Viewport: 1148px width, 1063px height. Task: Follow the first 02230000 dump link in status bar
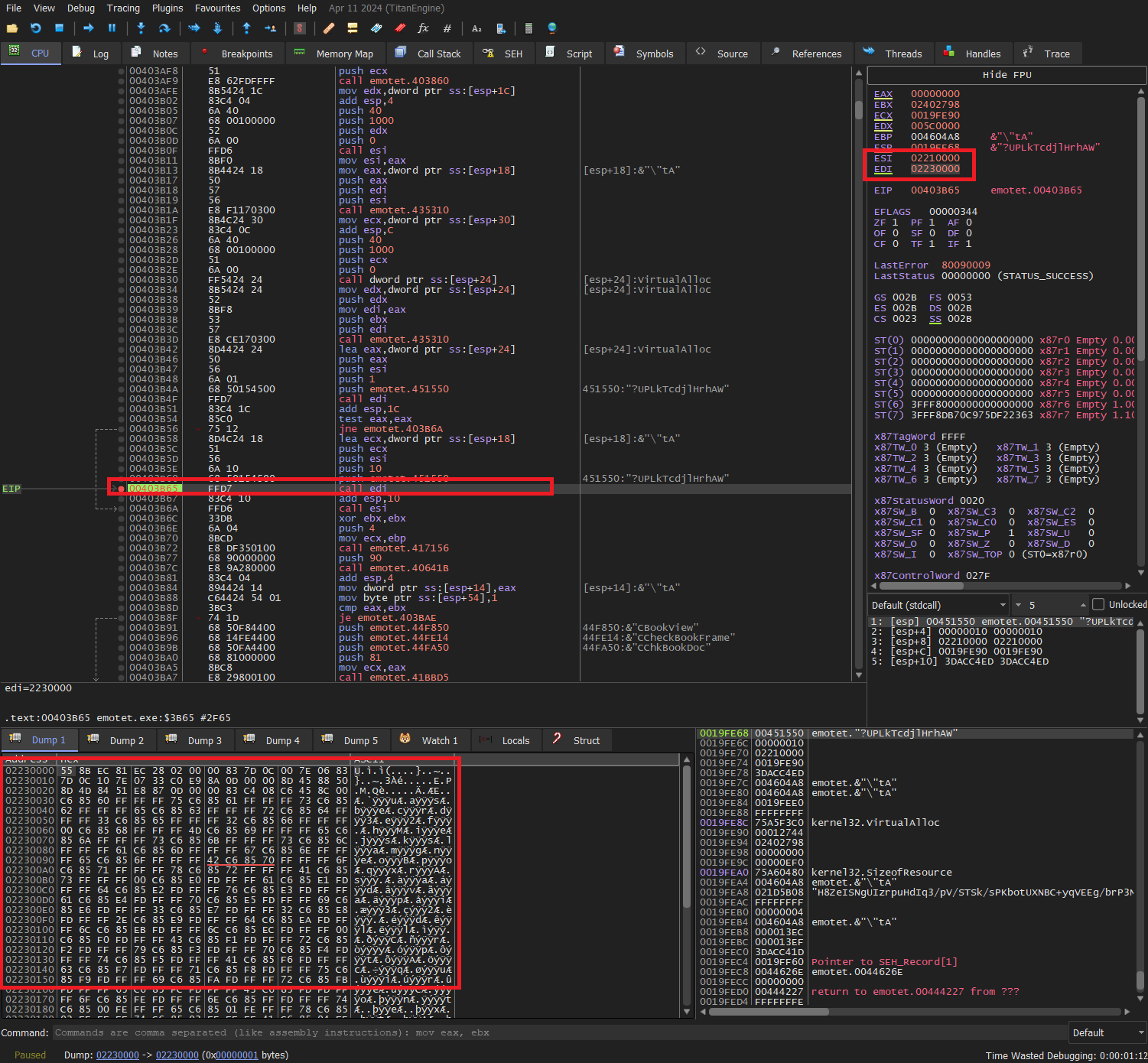tap(118, 1055)
